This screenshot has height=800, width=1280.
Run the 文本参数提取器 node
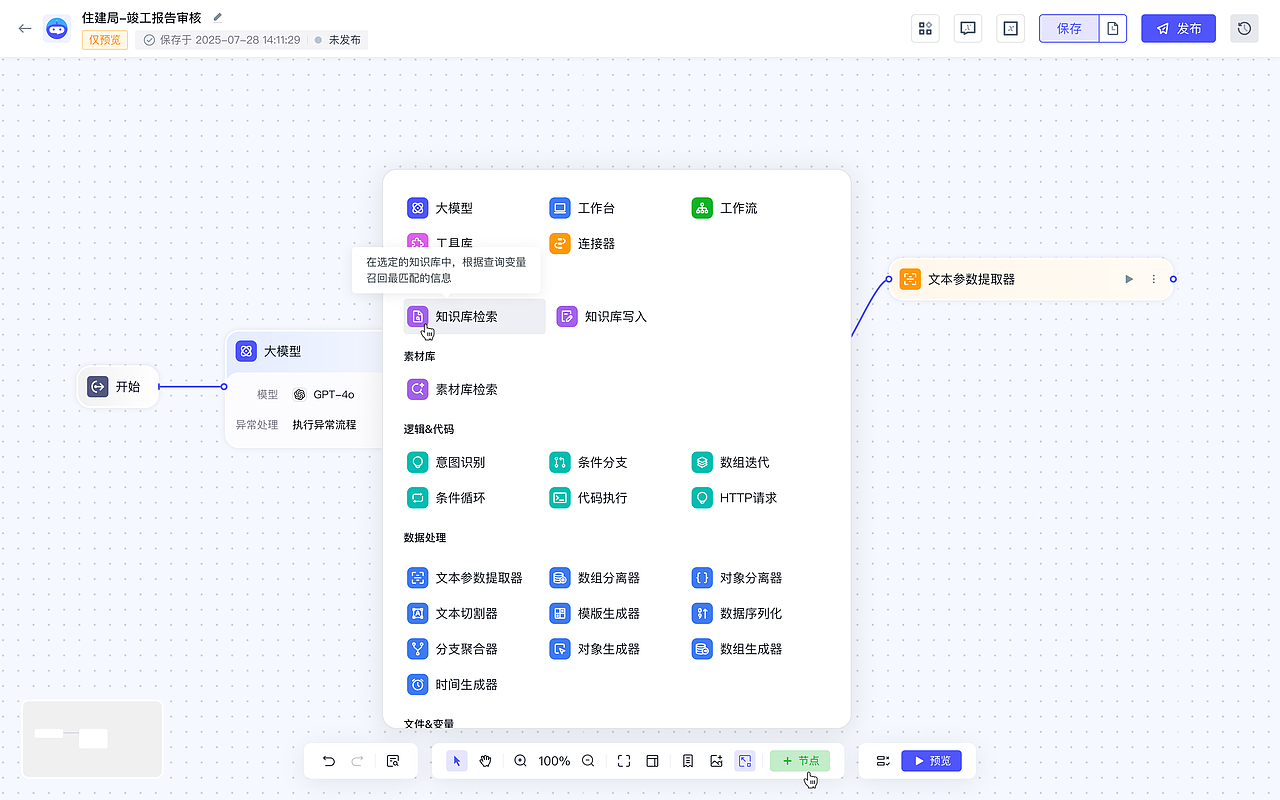point(1128,279)
